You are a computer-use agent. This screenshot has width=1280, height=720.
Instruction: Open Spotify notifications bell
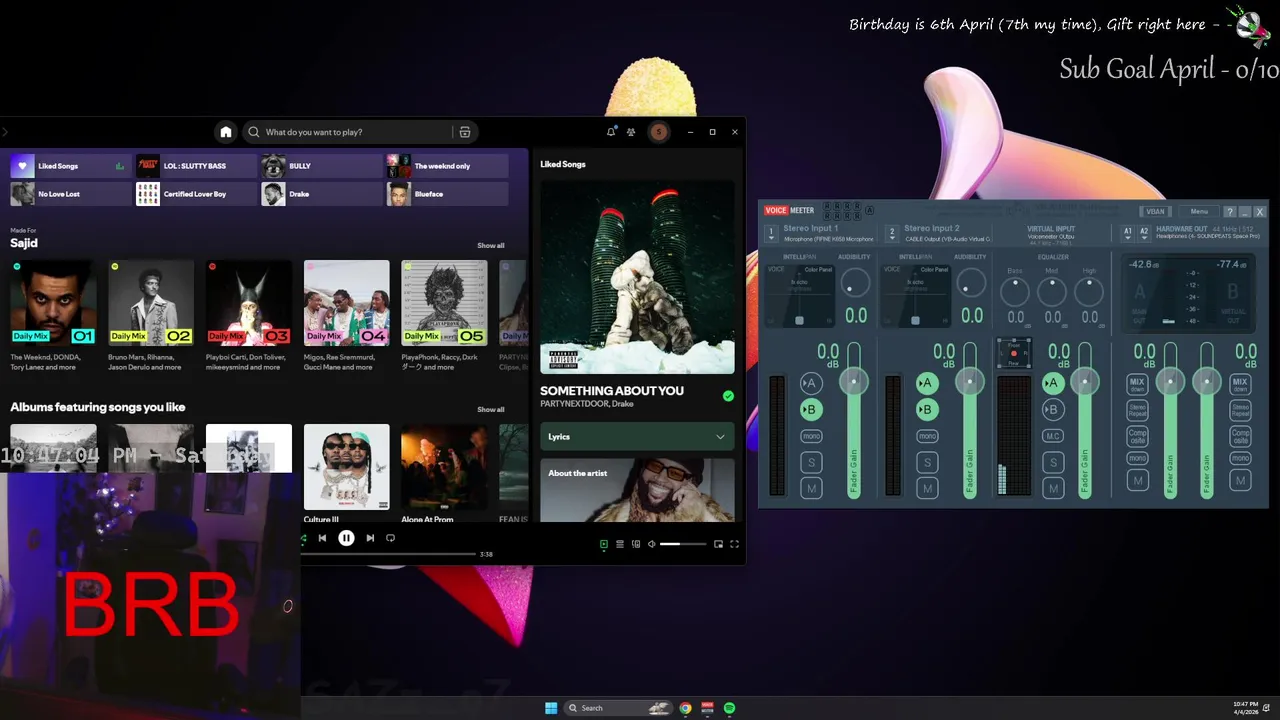point(611,132)
